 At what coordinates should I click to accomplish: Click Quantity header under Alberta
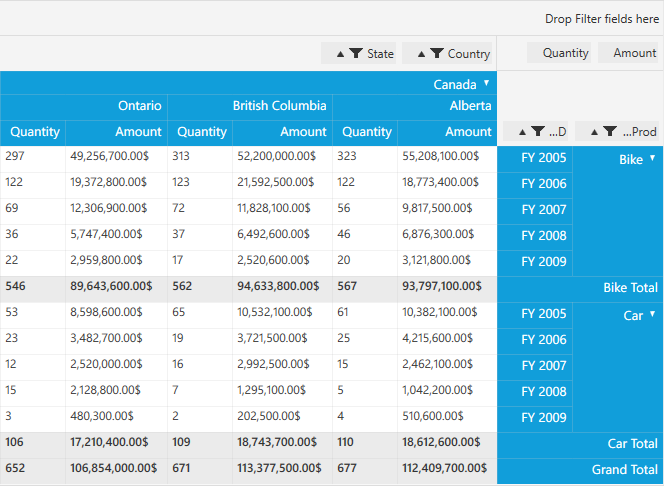365,132
